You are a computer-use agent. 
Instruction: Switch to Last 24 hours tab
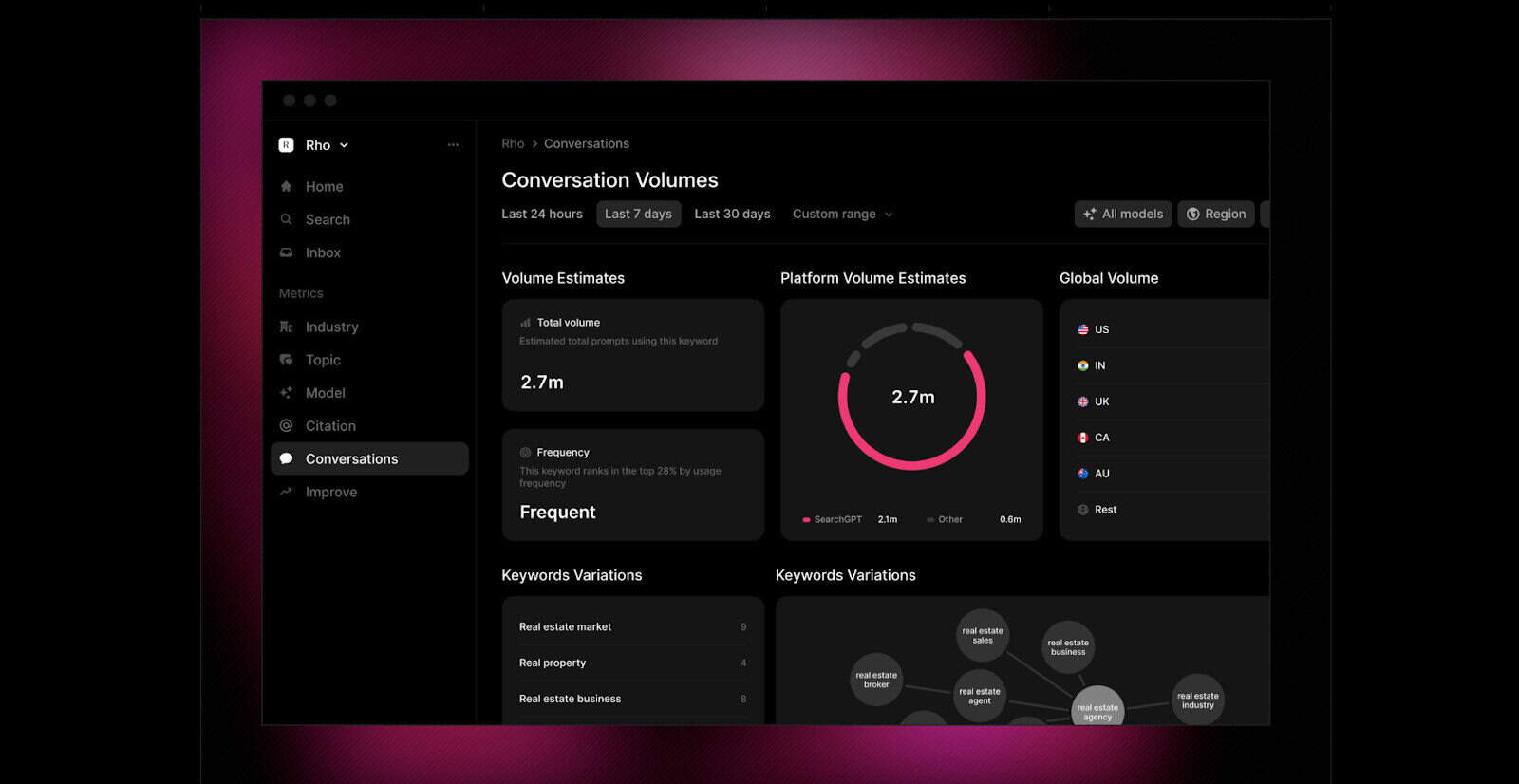(x=541, y=215)
